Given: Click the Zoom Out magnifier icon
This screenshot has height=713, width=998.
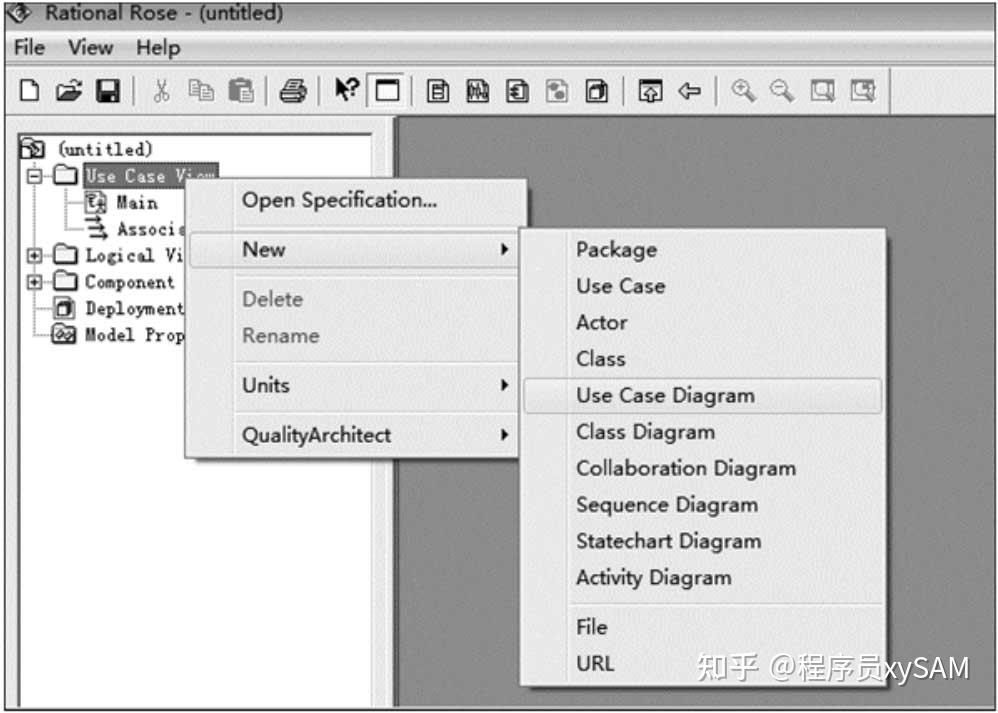Looking at the screenshot, I should click(782, 91).
